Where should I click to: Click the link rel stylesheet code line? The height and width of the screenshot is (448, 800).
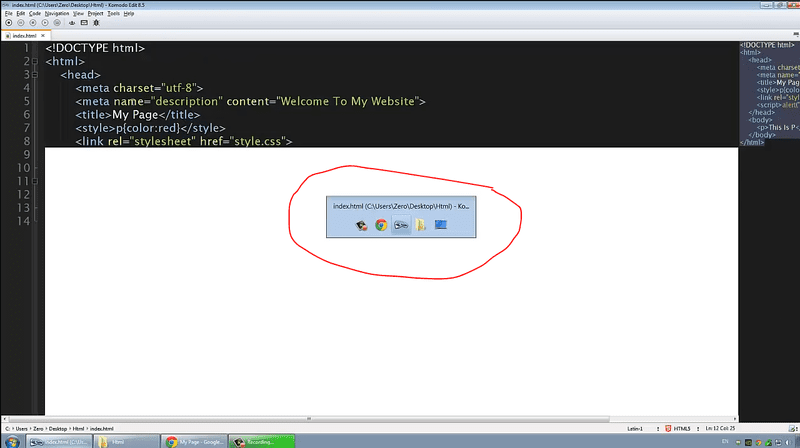coord(184,141)
